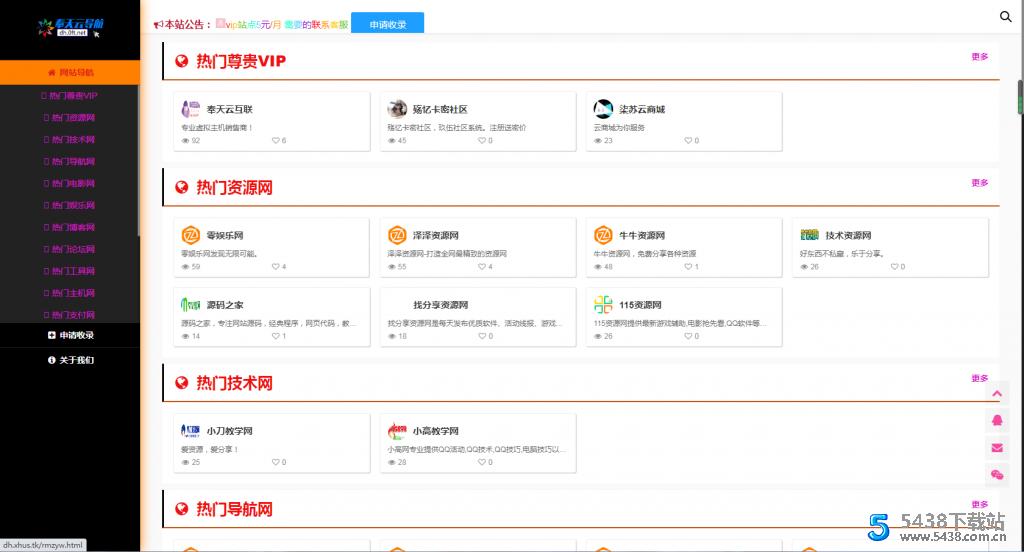The image size is (1024, 552).
Task: Click 更多 link for 热门尊贵VIP
Action: pos(980,57)
